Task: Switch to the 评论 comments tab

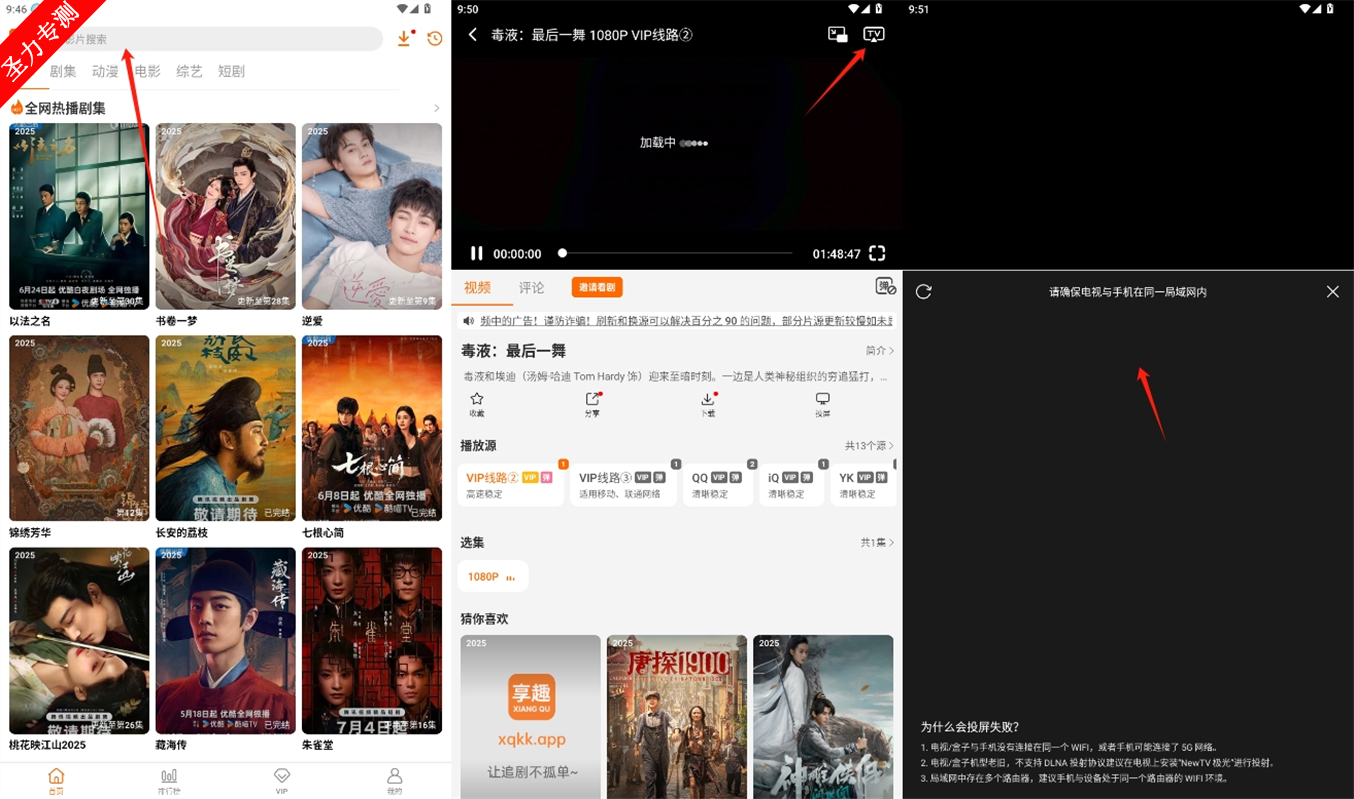Action: tap(532, 288)
